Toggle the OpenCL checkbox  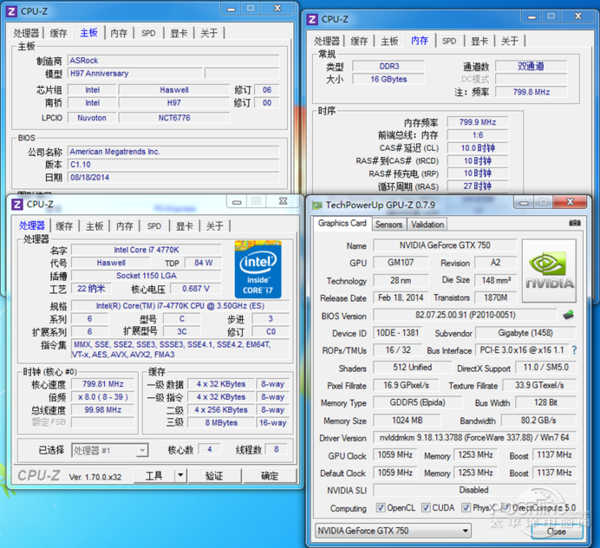point(379,508)
